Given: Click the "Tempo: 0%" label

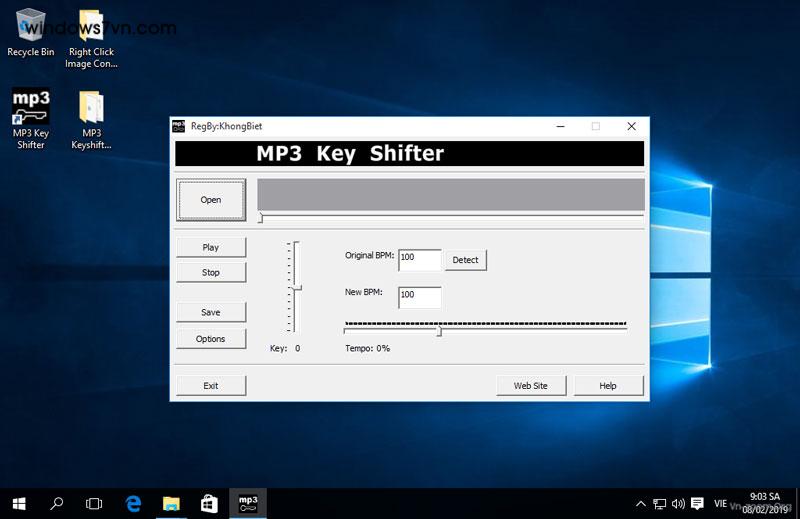Looking at the screenshot, I should (367, 349).
